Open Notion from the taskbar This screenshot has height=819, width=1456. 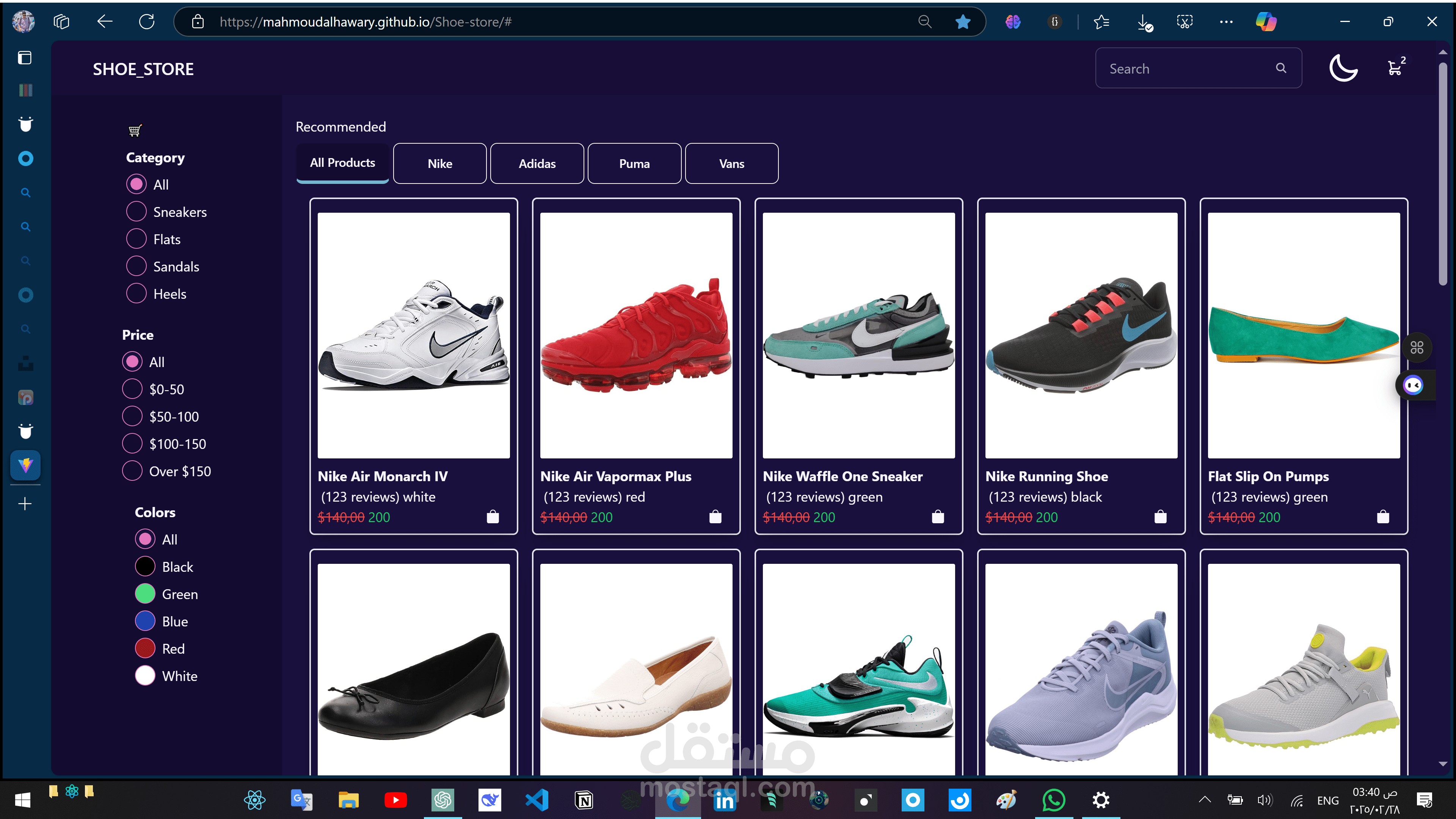coord(583,800)
